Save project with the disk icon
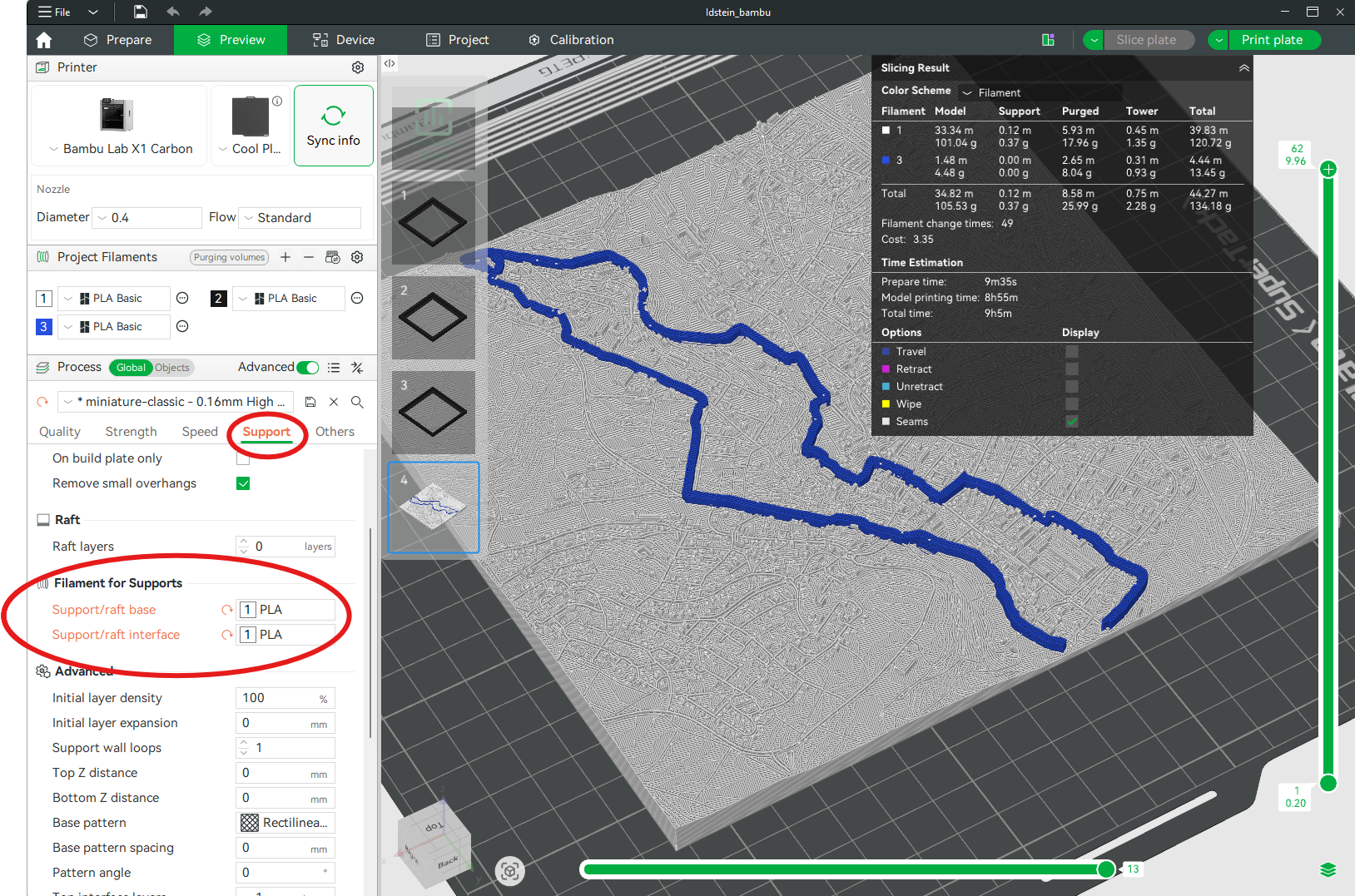 click(141, 12)
